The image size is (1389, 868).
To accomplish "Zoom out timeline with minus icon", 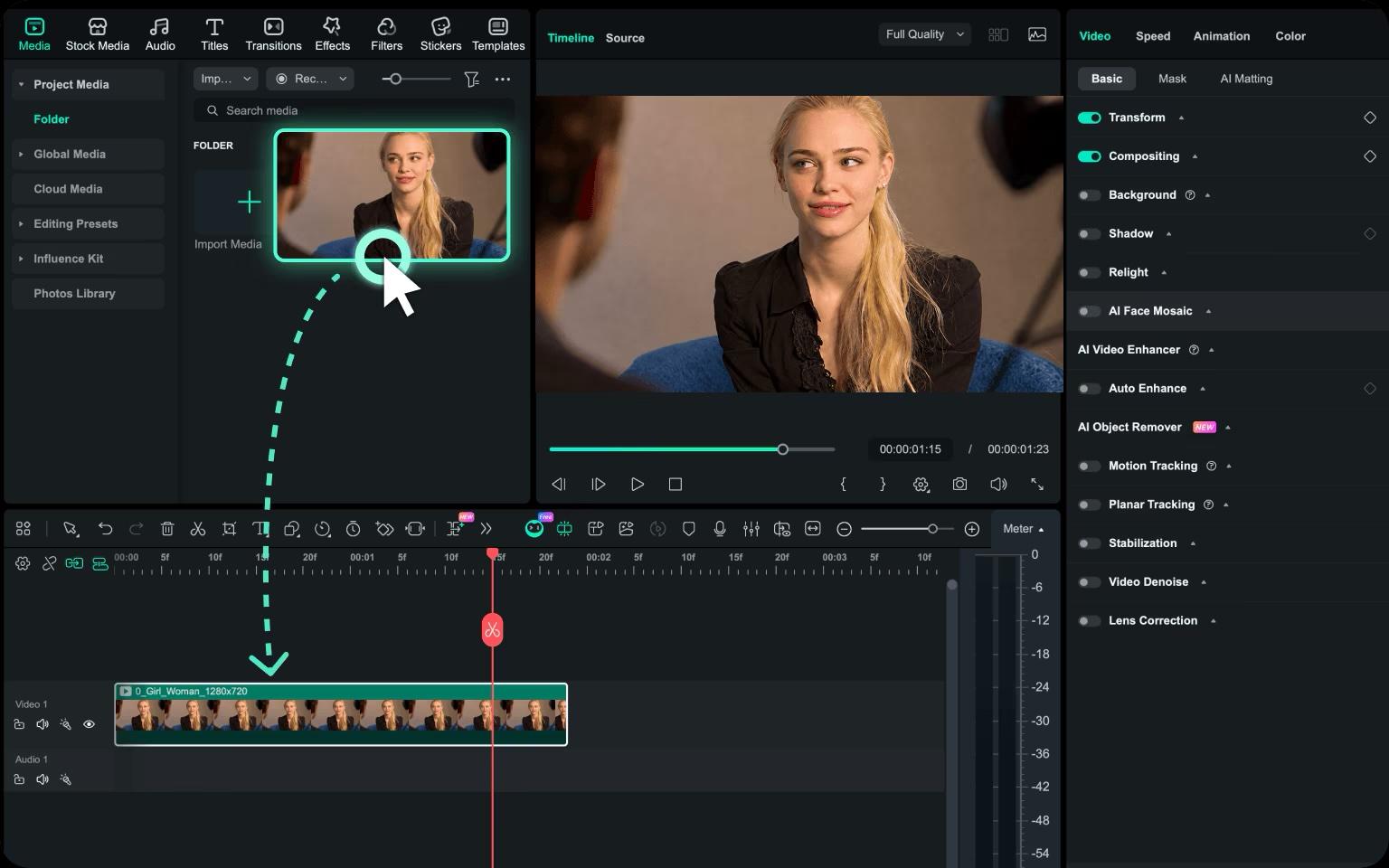I will [x=844, y=529].
